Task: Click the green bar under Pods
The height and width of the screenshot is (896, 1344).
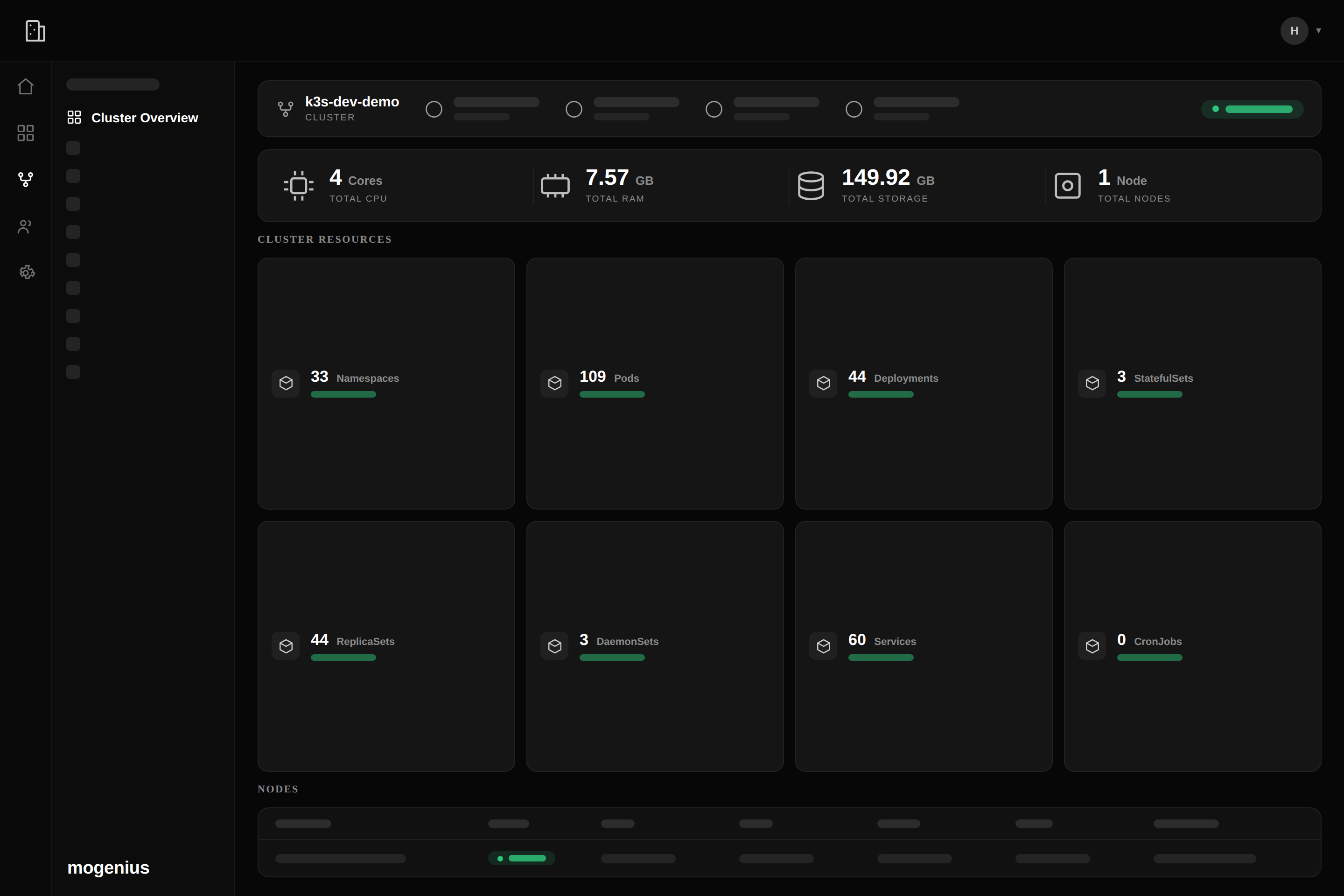Action: [x=612, y=394]
